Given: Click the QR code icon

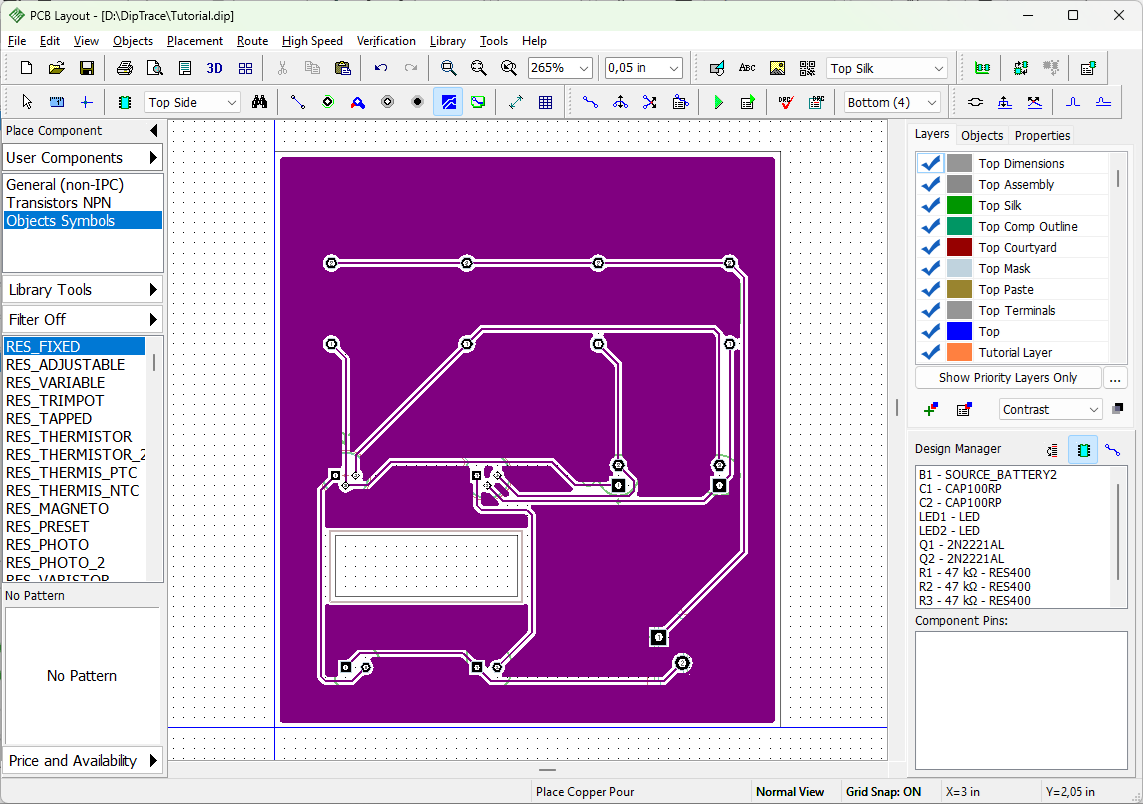Looking at the screenshot, I should tap(807, 68).
